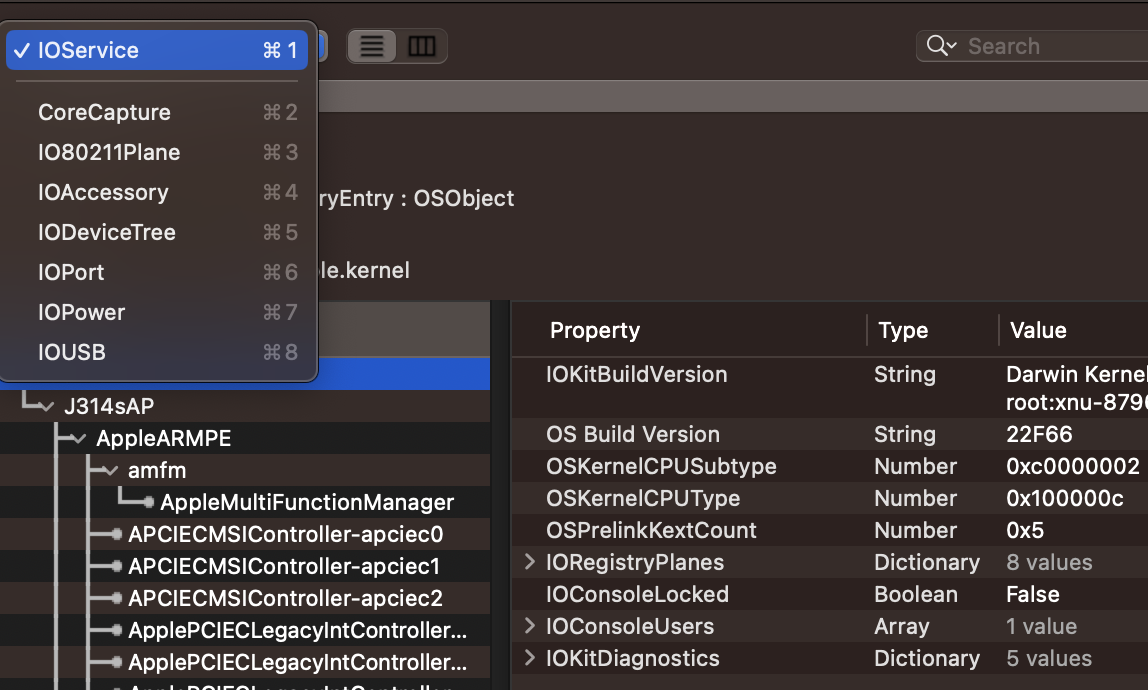The height and width of the screenshot is (690, 1148).
Task: Expand the IORegistryPlanes dictionary row
Action: click(530, 562)
